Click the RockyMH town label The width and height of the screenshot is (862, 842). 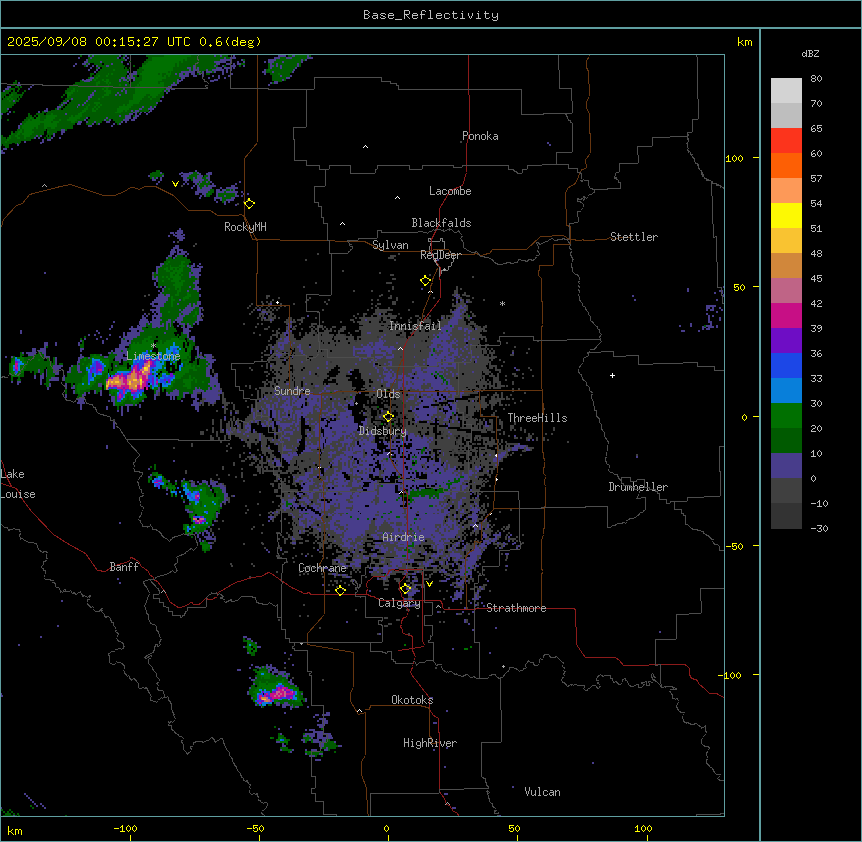[245, 227]
